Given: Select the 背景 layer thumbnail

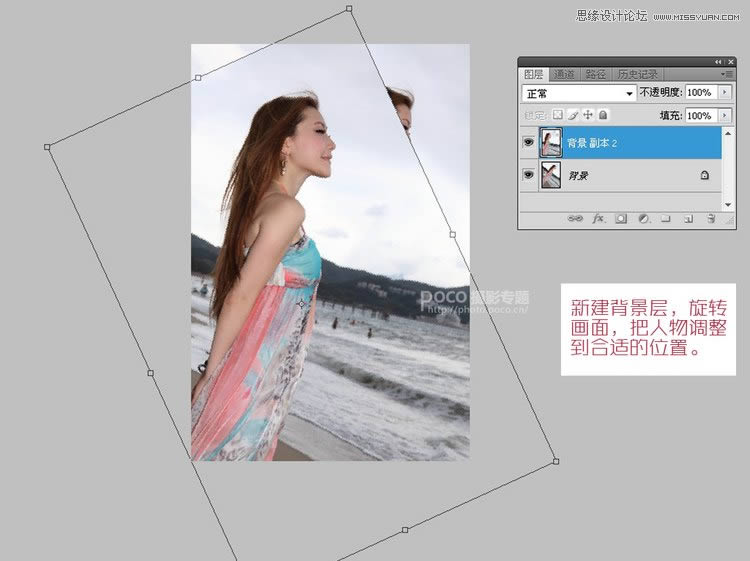Looking at the screenshot, I should click(551, 175).
